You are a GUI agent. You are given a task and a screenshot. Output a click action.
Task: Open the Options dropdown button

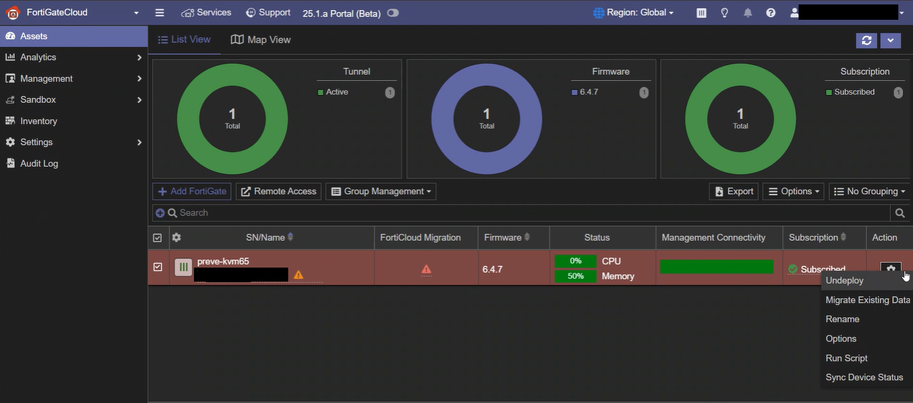793,191
